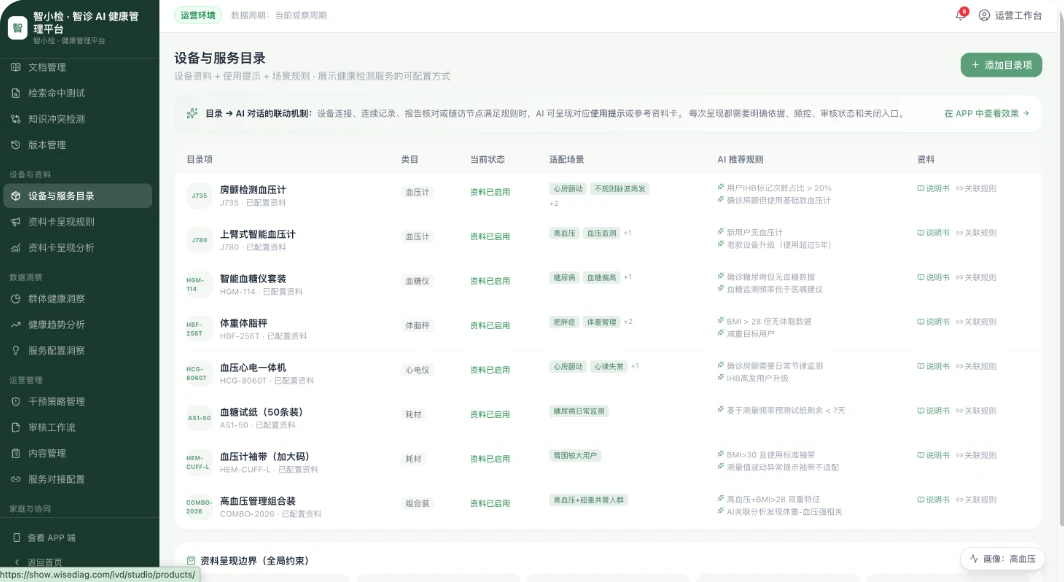This screenshot has width=1064, height=582.
Task: Click the 群体健康洞察 pie icon
Action: (16, 298)
